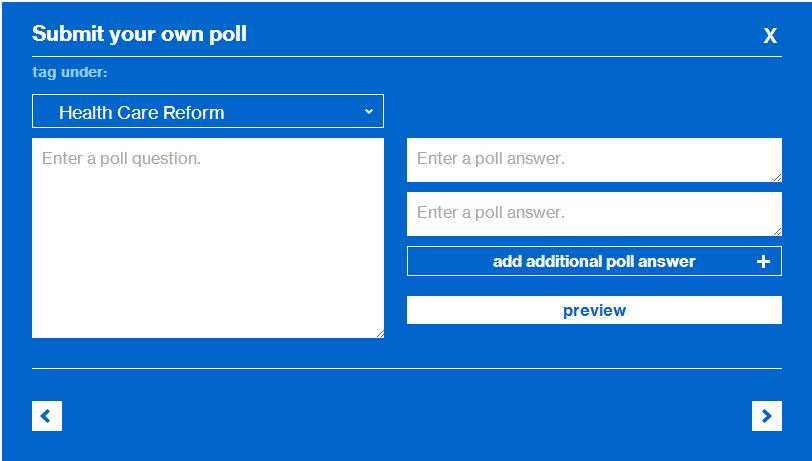This screenshot has height=461, width=812.
Task: Open the Health Care Reform tag dropdown
Action: pos(207,112)
